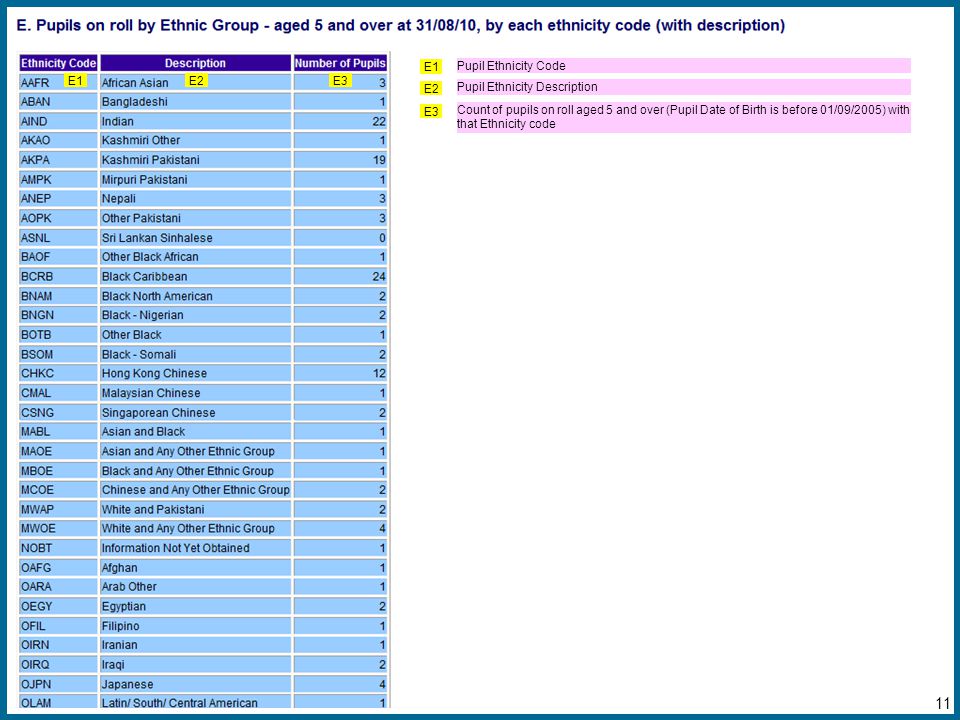Screen dimensions: 960x720
Task: Select the ASNL code cell
Action: pos(58,238)
